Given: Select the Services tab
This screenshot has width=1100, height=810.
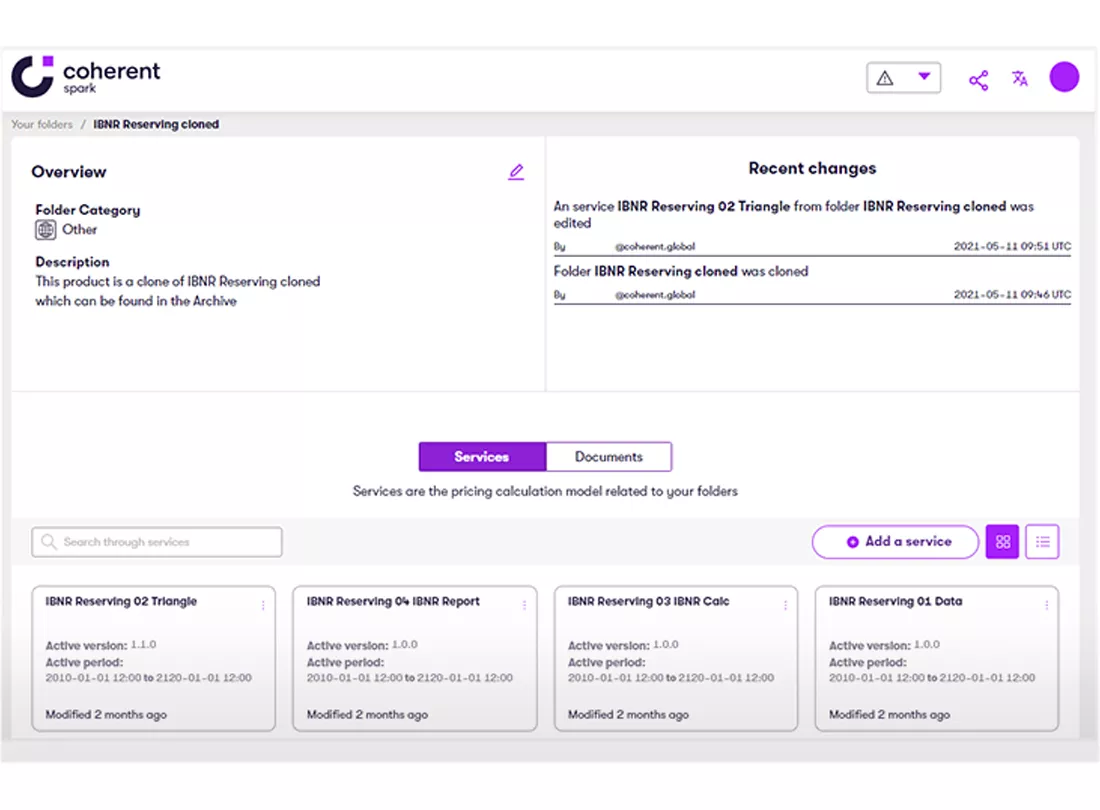Looking at the screenshot, I should (x=482, y=456).
